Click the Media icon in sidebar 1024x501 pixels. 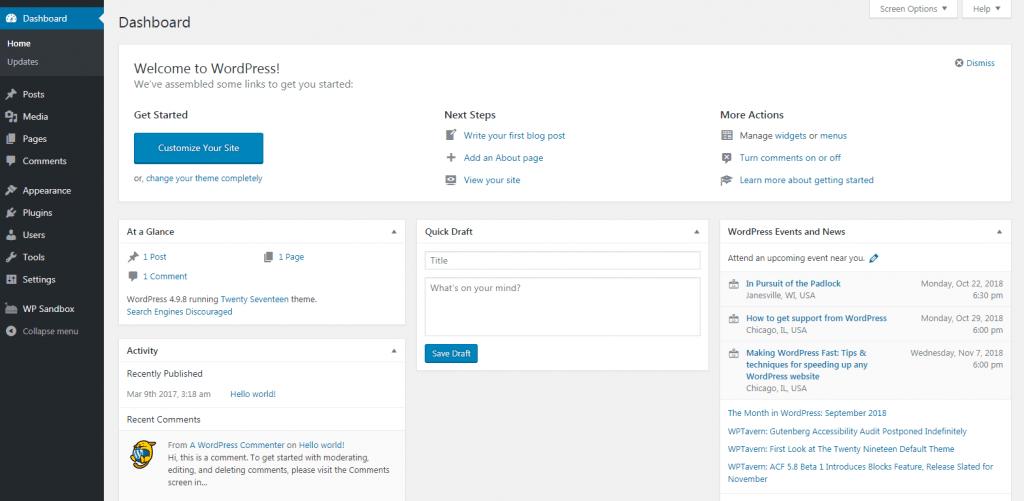coord(11,117)
